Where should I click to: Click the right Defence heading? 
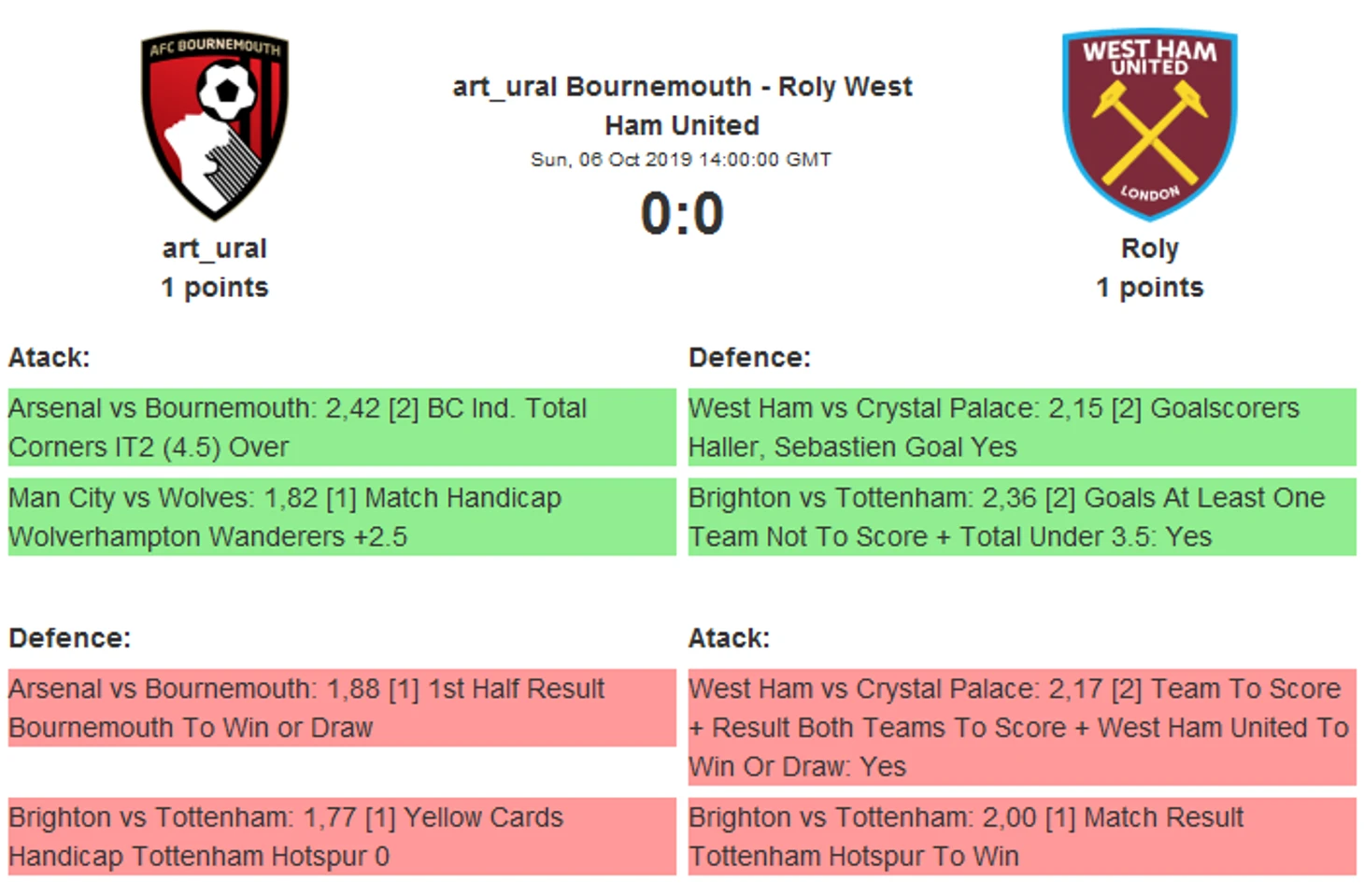pyautogui.click(x=749, y=358)
